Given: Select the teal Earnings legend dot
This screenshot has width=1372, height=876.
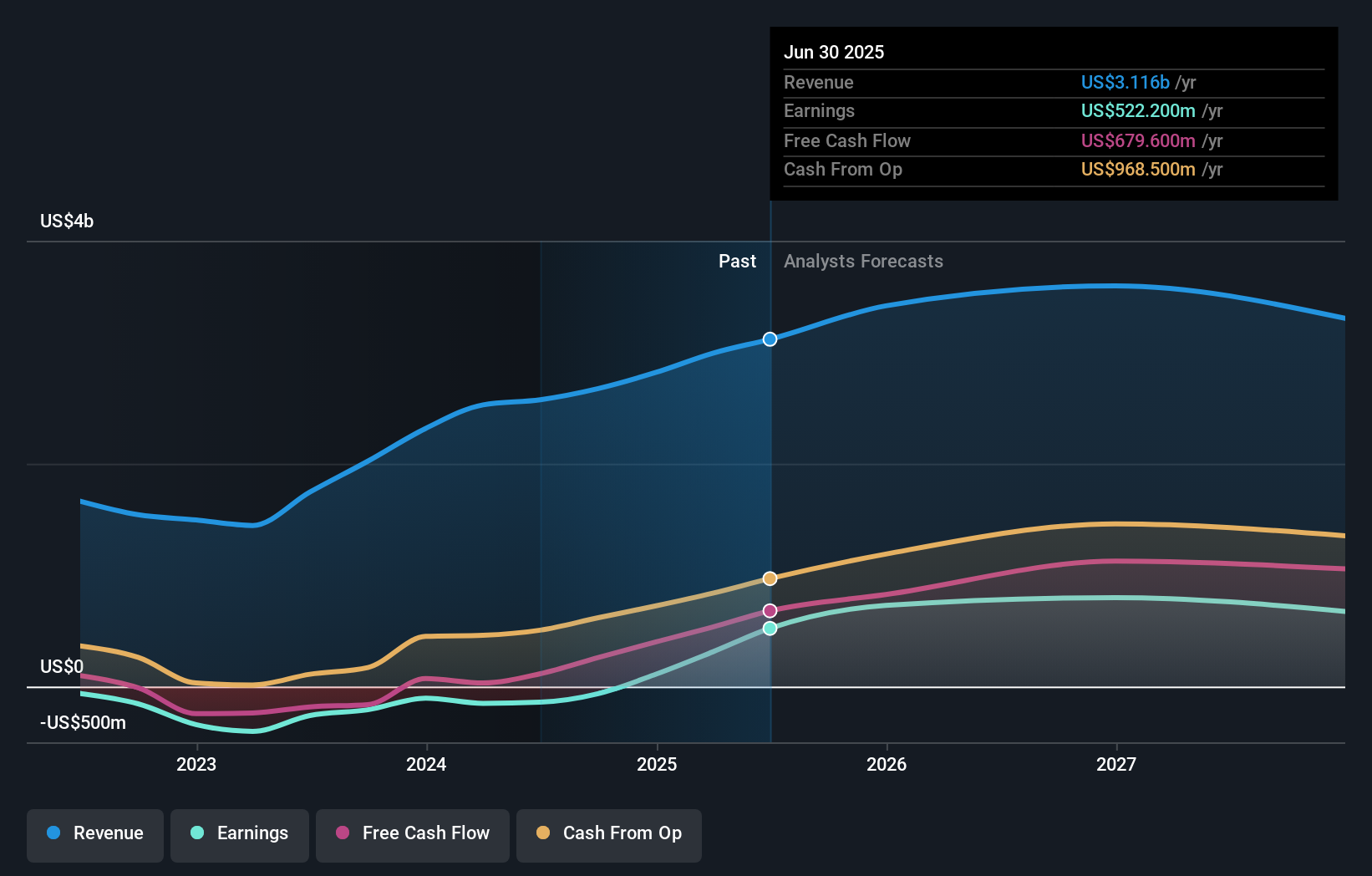Looking at the screenshot, I should click(x=196, y=833).
